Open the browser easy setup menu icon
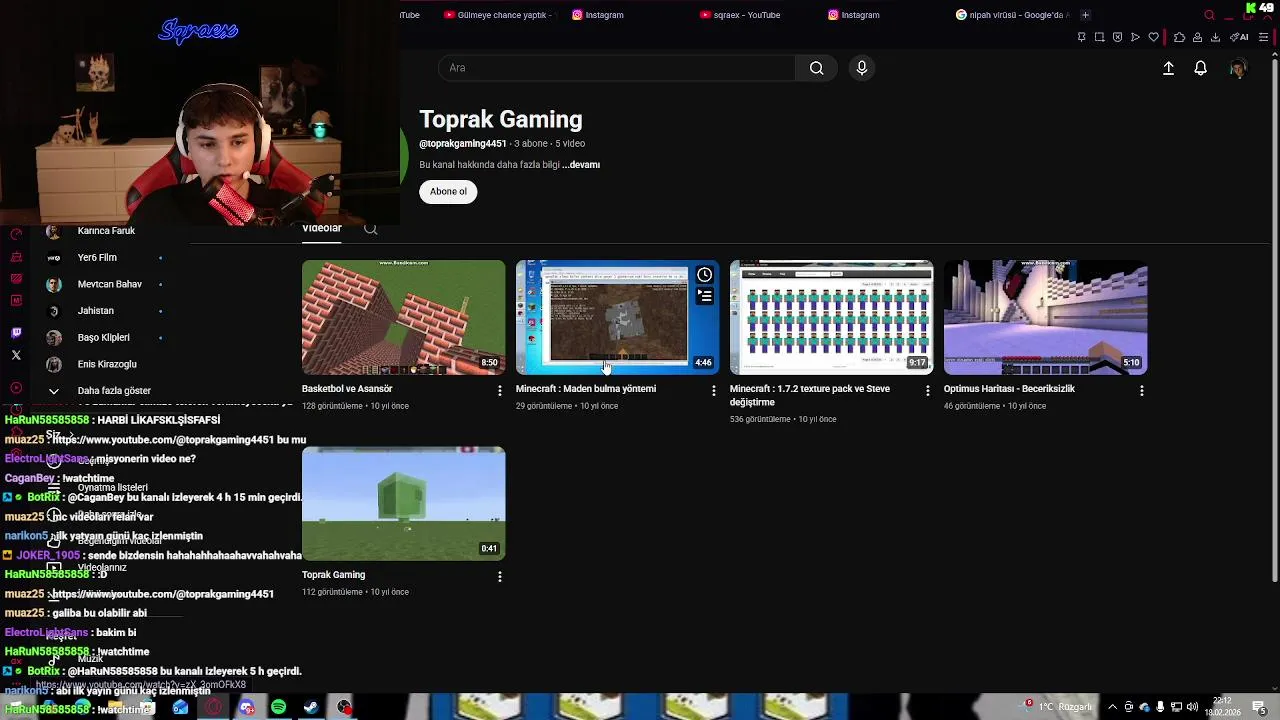1280x720 pixels. click(1264, 37)
